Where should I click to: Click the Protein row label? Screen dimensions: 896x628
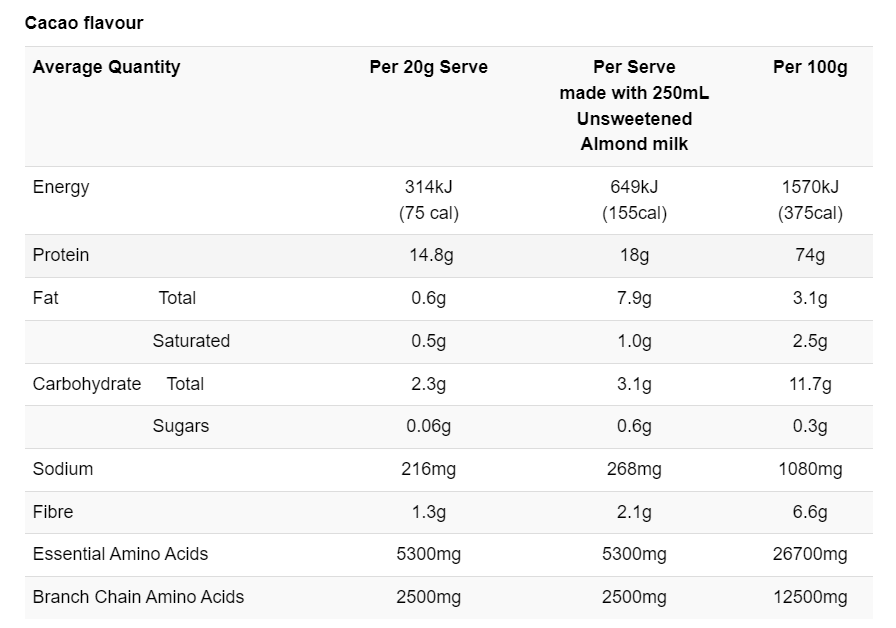tap(61, 255)
